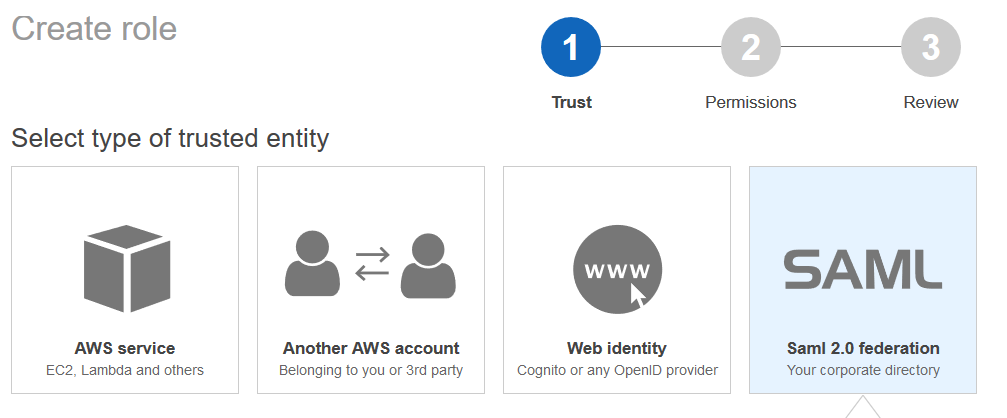Image resolution: width=1007 pixels, height=418 pixels.
Task: Click 'Your corporate directory' description
Action: [x=863, y=371]
